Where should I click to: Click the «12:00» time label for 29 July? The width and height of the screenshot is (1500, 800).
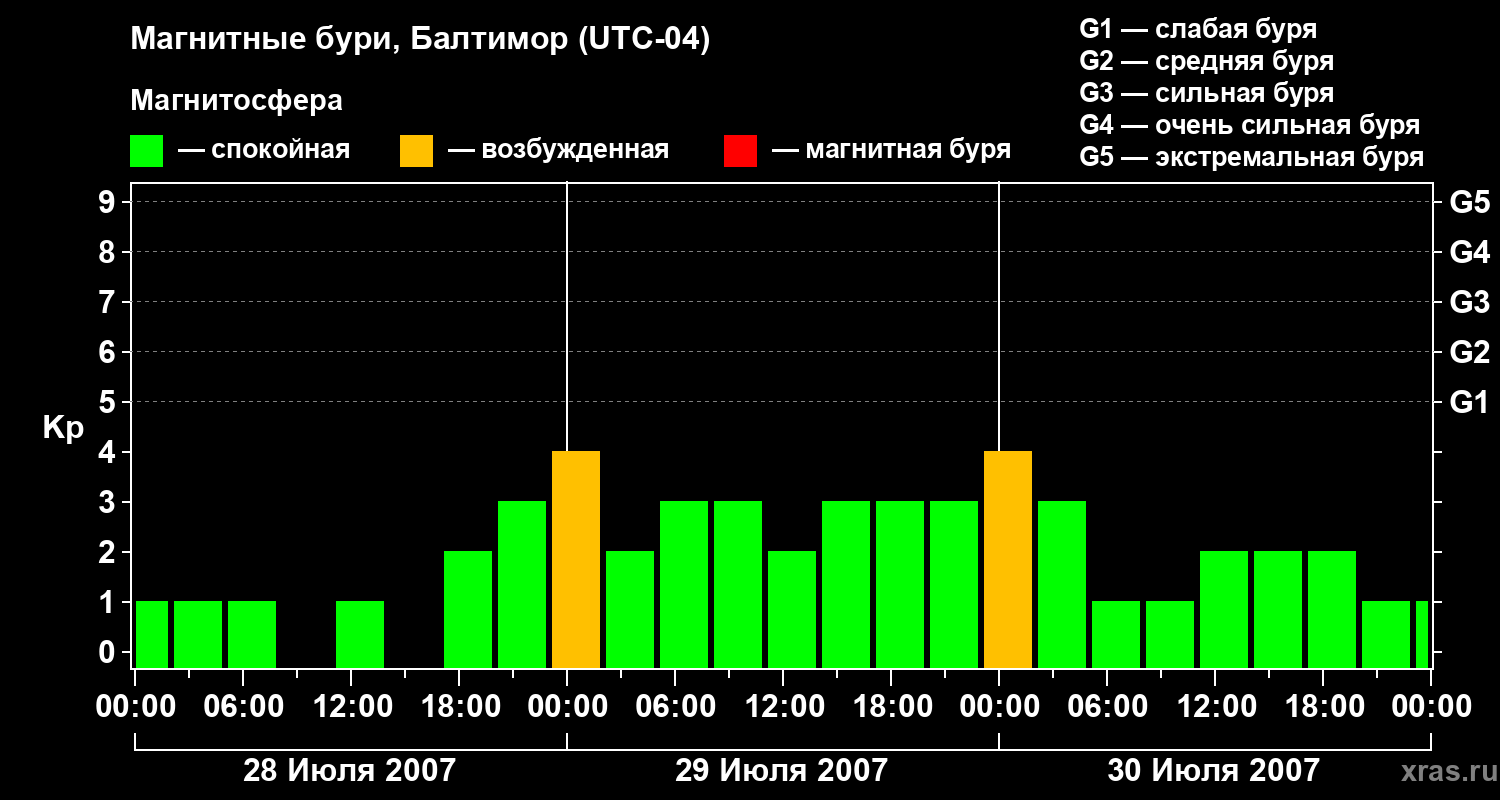pyautogui.click(x=783, y=706)
